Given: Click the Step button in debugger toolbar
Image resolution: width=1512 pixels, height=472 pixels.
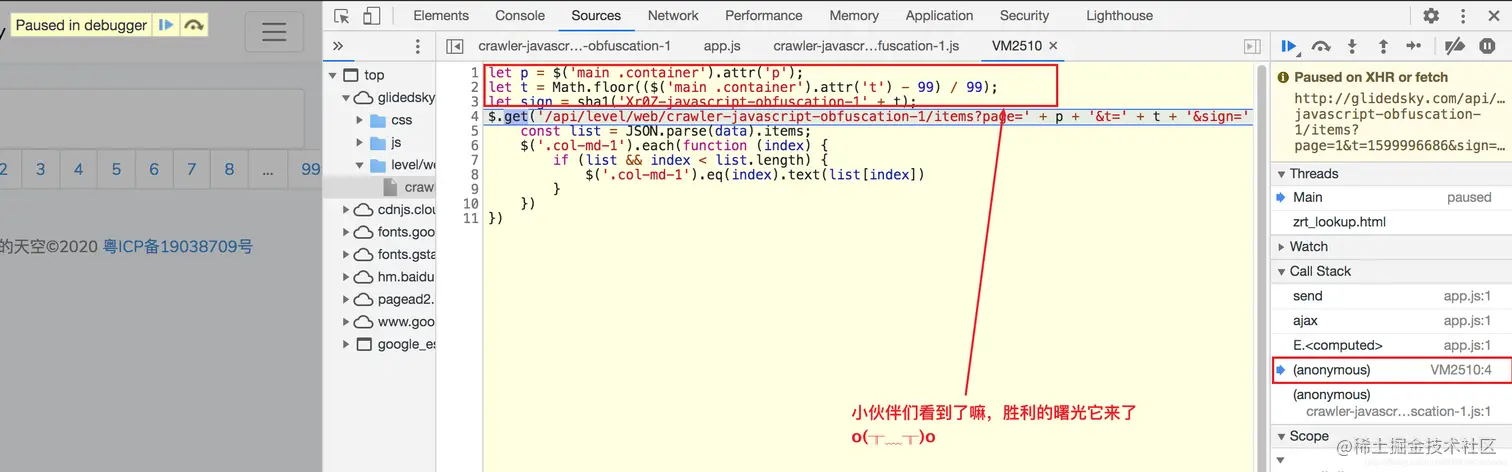Looking at the screenshot, I should [x=1414, y=46].
